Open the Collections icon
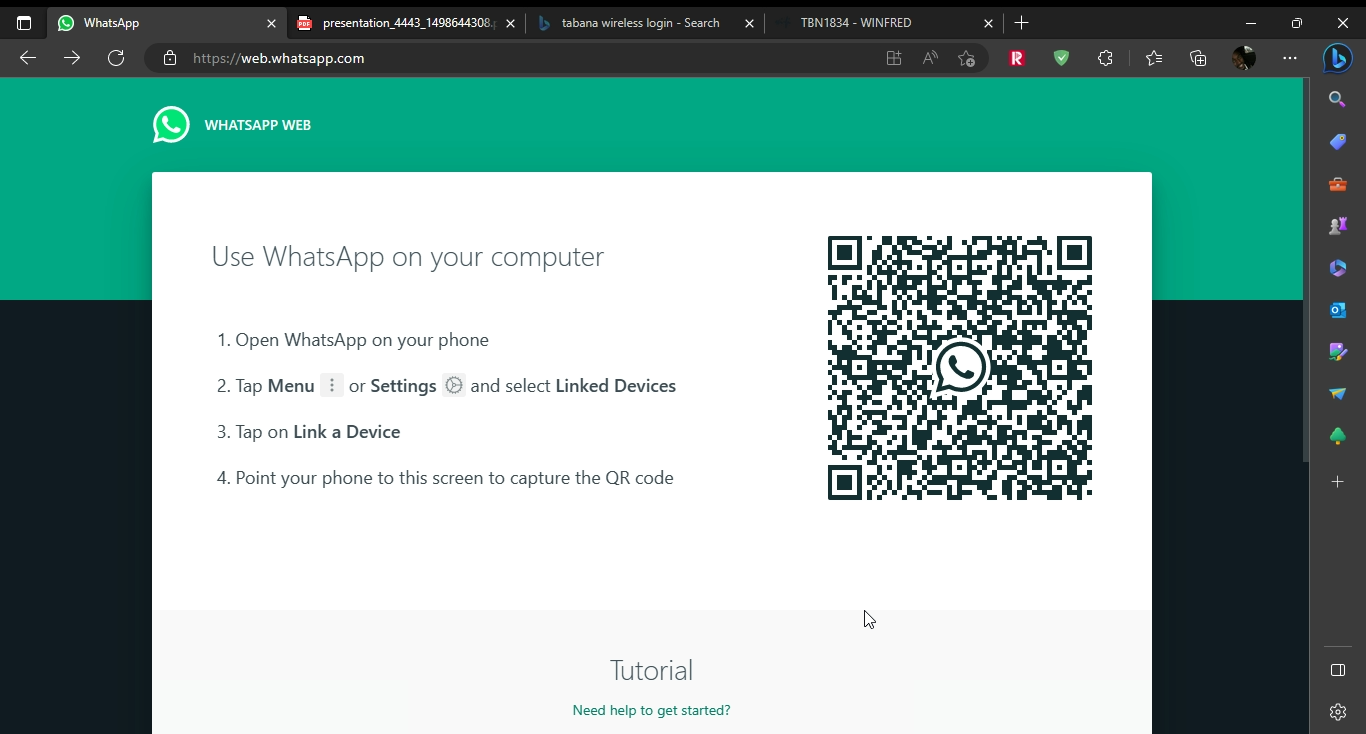The image size is (1366, 734). click(x=1198, y=58)
